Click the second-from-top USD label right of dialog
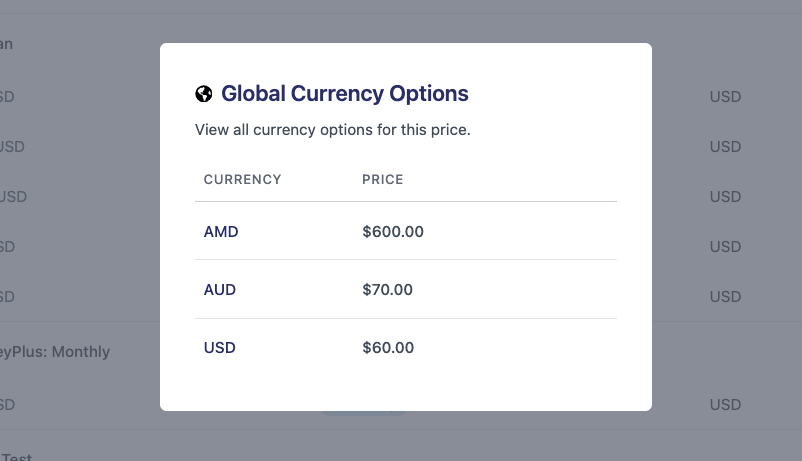The height and width of the screenshot is (461, 802). coord(725,147)
